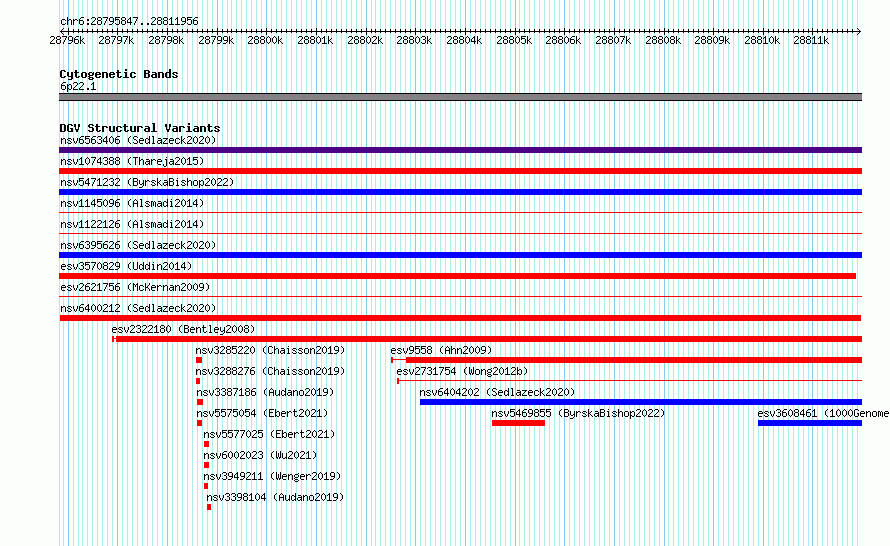The height and width of the screenshot is (546, 890).
Task: Click the blue nsv6395626 variant bar
Action: [460, 255]
